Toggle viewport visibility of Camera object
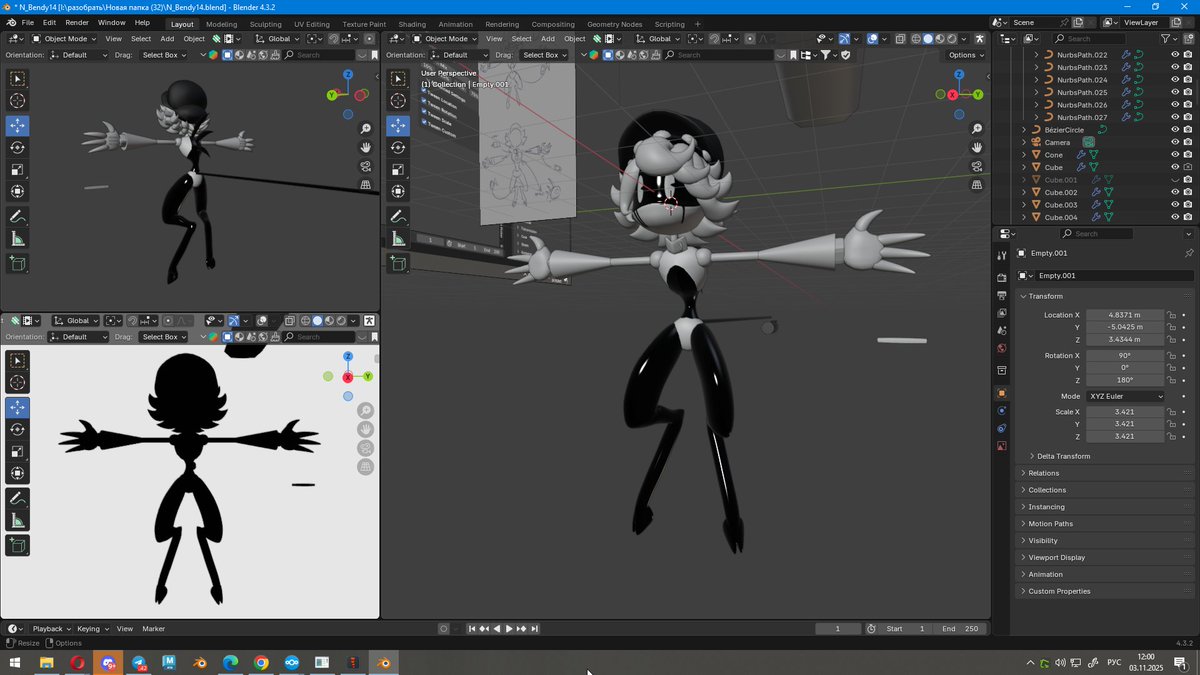The image size is (1200, 675). (x=1175, y=142)
